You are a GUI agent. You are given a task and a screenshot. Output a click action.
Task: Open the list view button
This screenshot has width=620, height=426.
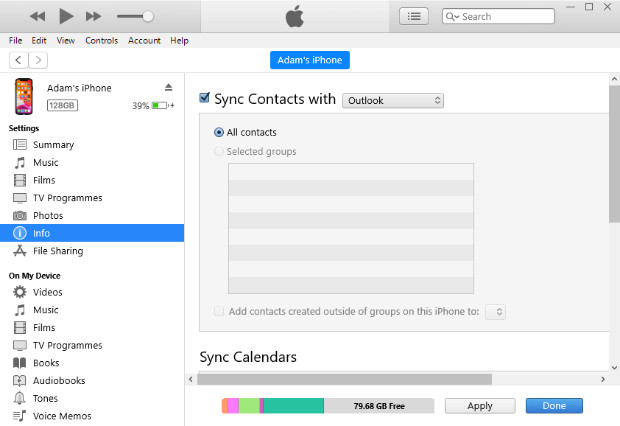(x=414, y=17)
